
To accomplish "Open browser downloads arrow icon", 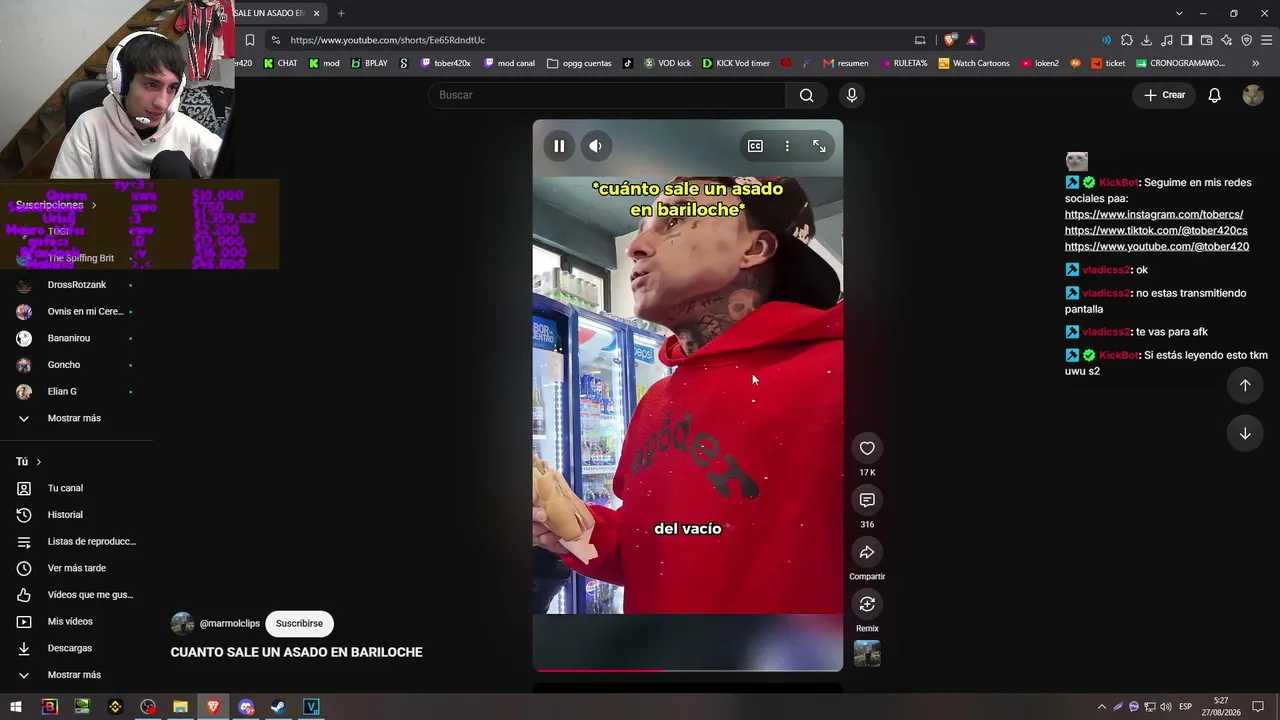I will point(1146,40).
